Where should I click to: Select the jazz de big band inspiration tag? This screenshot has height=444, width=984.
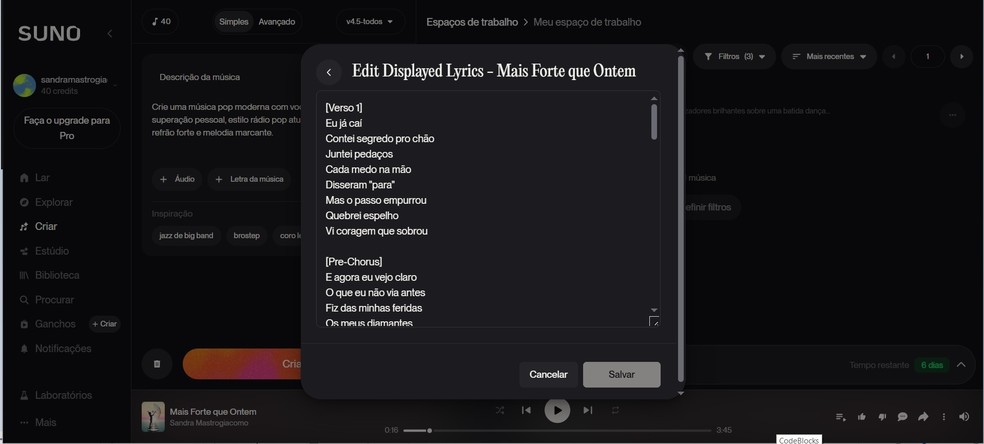click(x=186, y=236)
